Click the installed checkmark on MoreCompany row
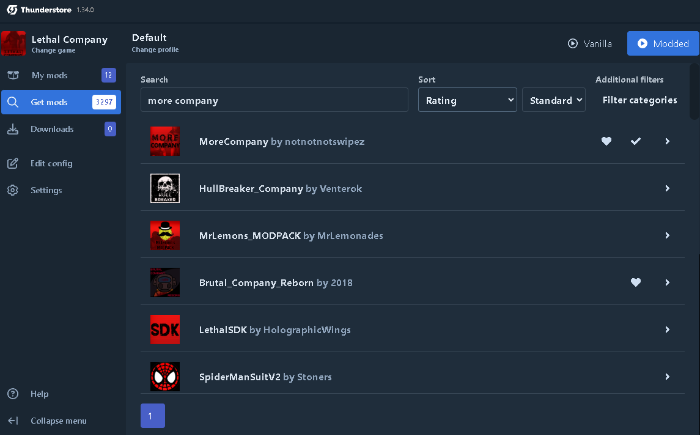The height and width of the screenshot is (435, 700). click(x=636, y=141)
